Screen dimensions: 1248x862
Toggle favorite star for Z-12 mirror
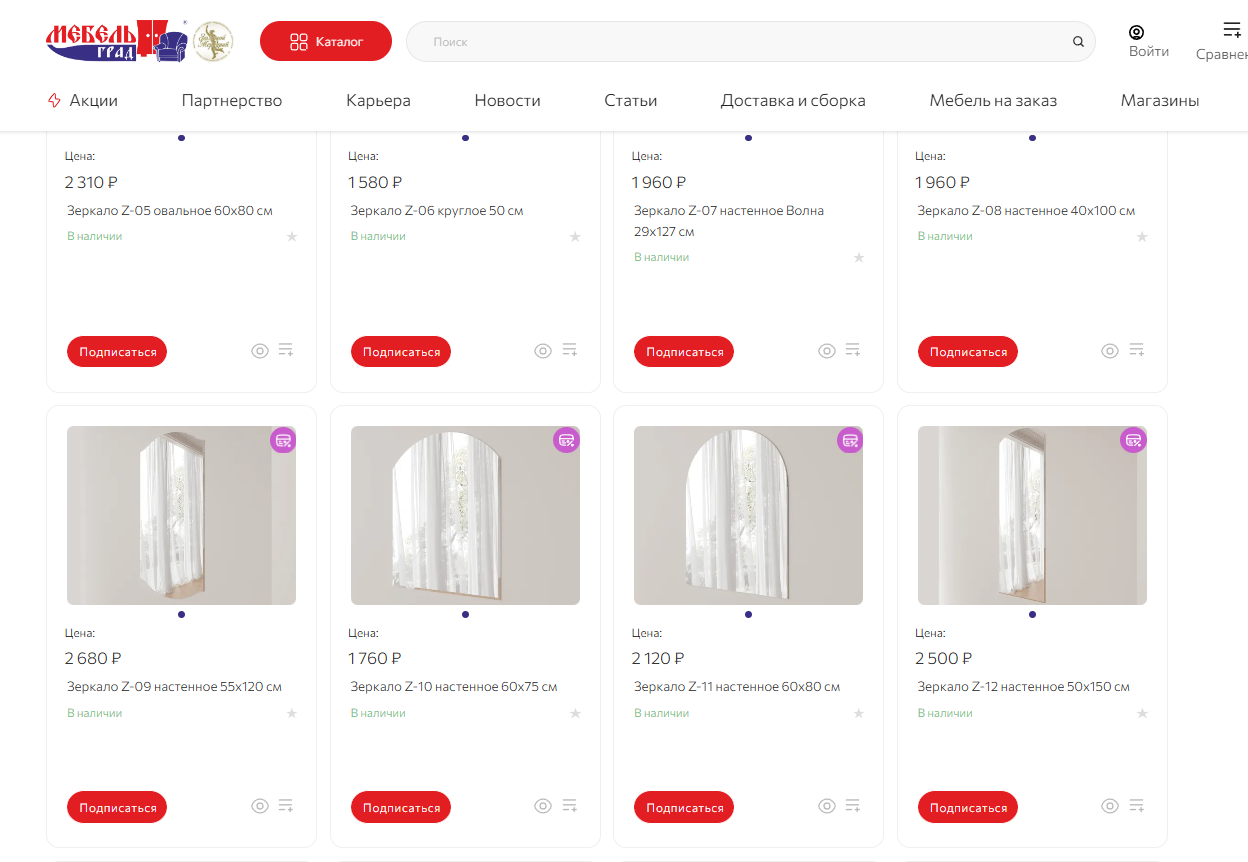(x=1142, y=714)
